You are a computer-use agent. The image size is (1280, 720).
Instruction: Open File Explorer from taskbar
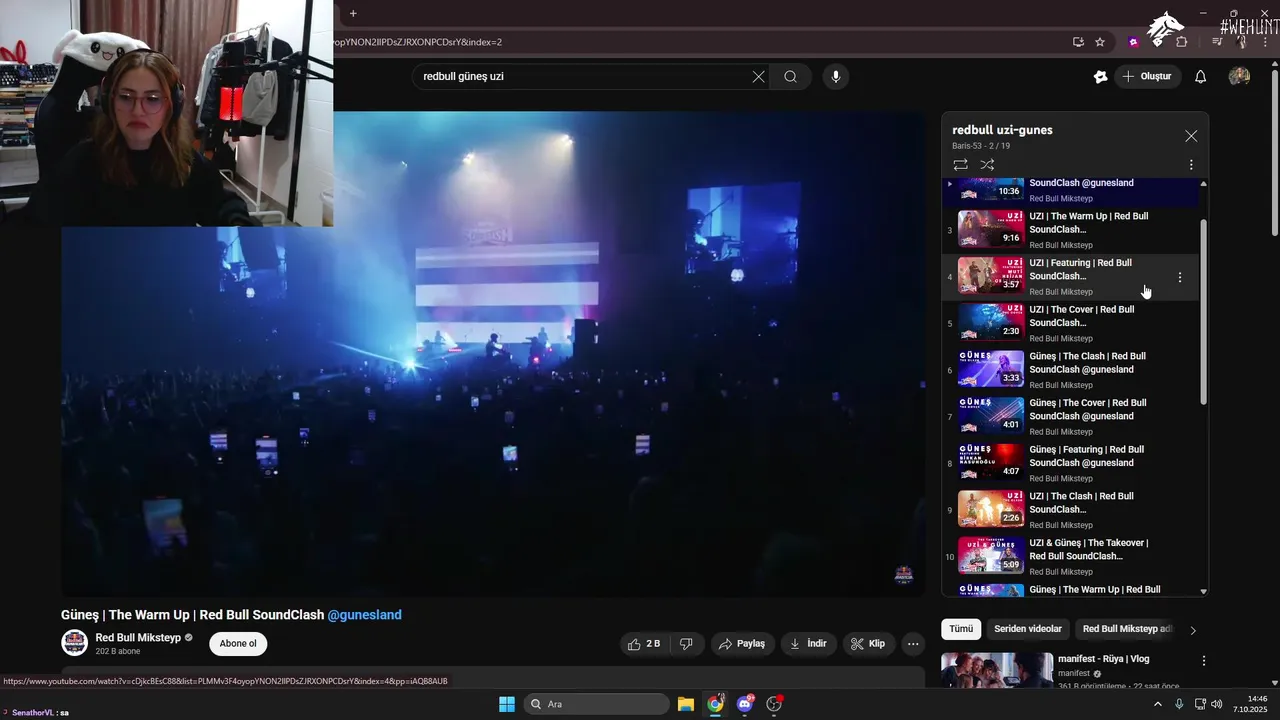[x=686, y=704]
